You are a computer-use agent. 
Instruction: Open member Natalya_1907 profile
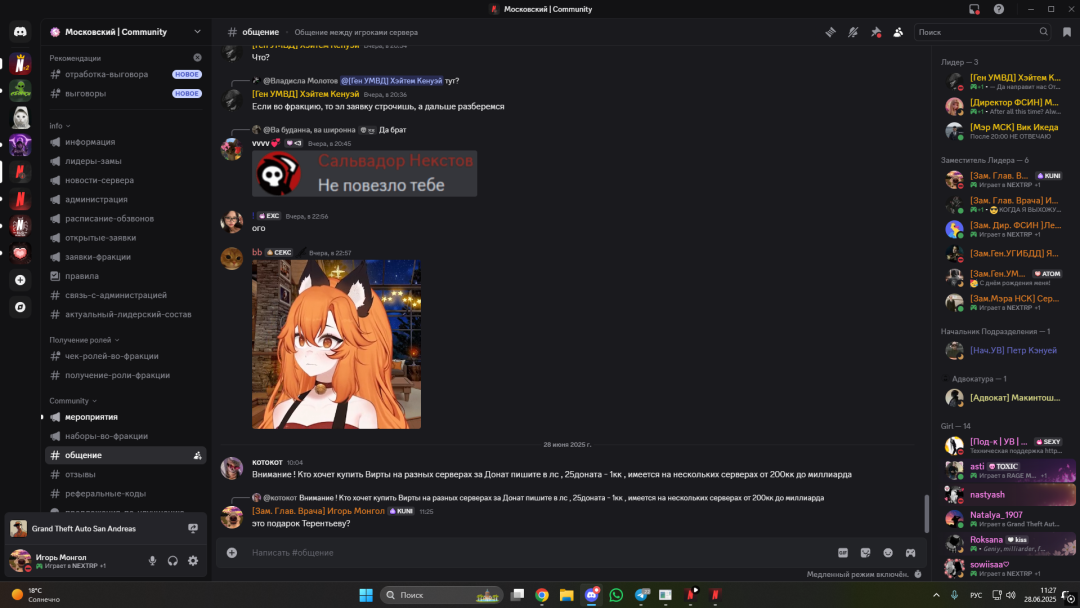click(x=1007, y=518)
